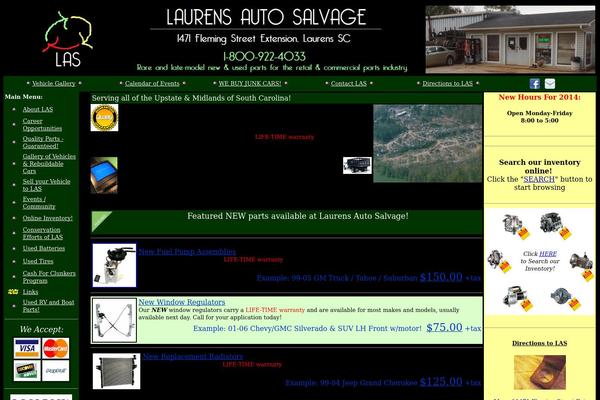Open the aerial salvage yard photo
Viewport: 600px width, 400px height.
(x=427, y=144)
